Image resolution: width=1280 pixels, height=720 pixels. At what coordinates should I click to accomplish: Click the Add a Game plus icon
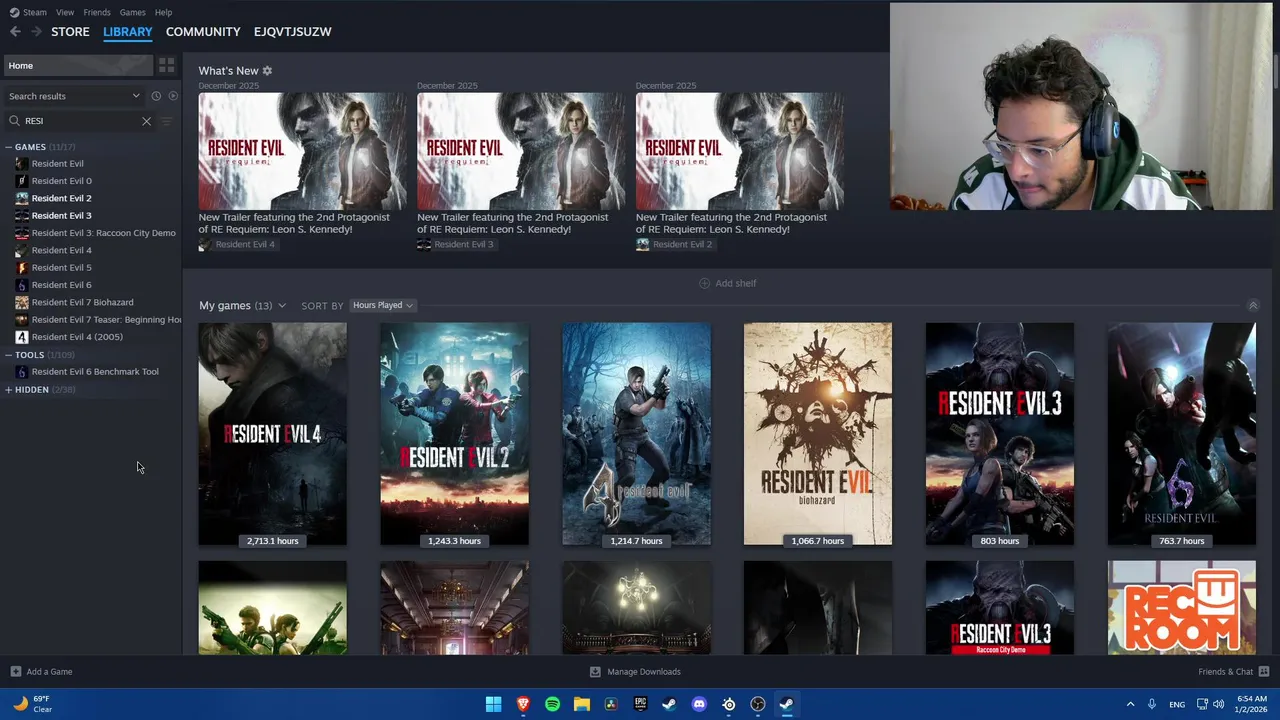pos(15,672)
